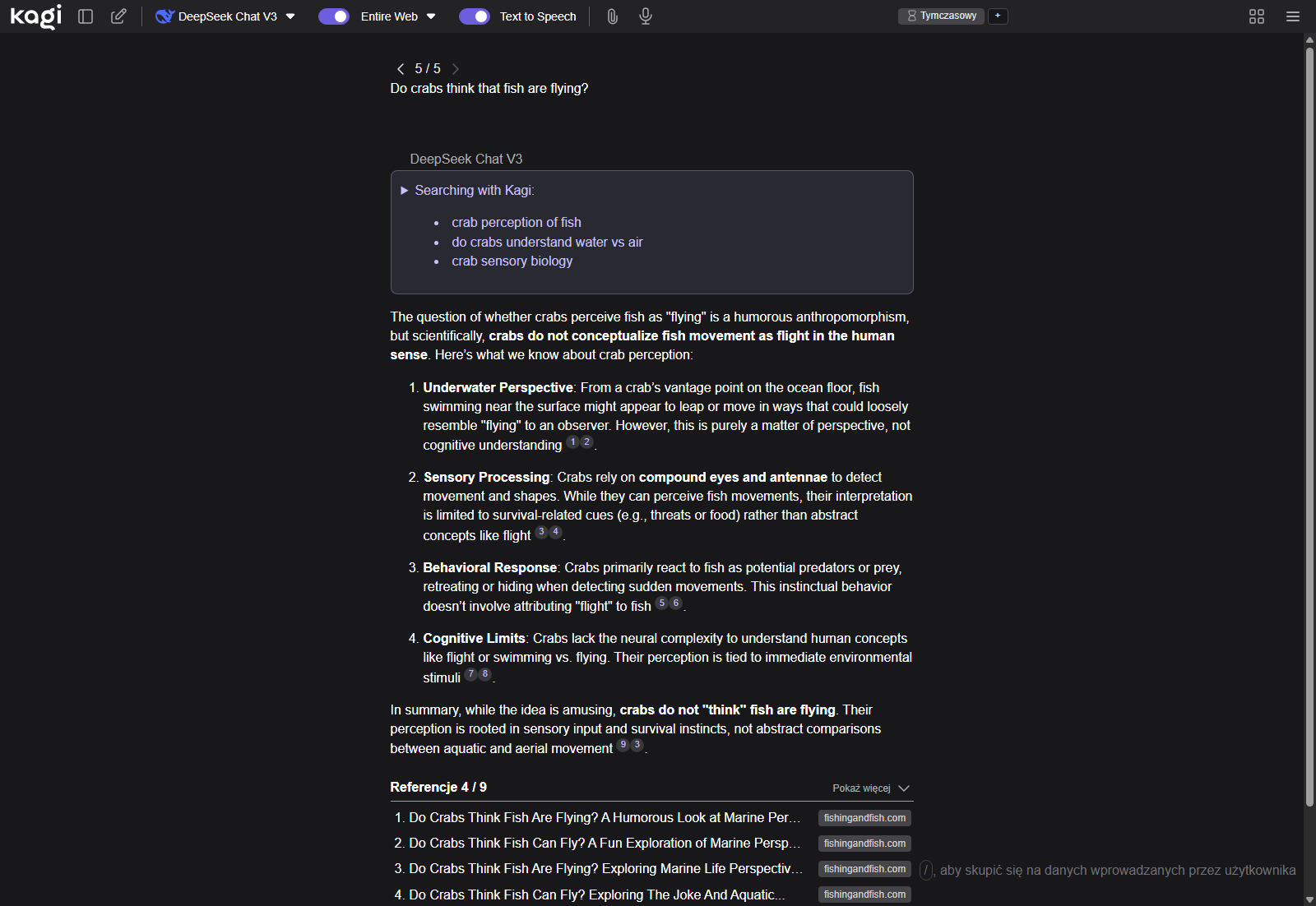The image size is (1316, 906).
Task: Click the vertical page scrollbar
Action: [x=1309, y=411]
